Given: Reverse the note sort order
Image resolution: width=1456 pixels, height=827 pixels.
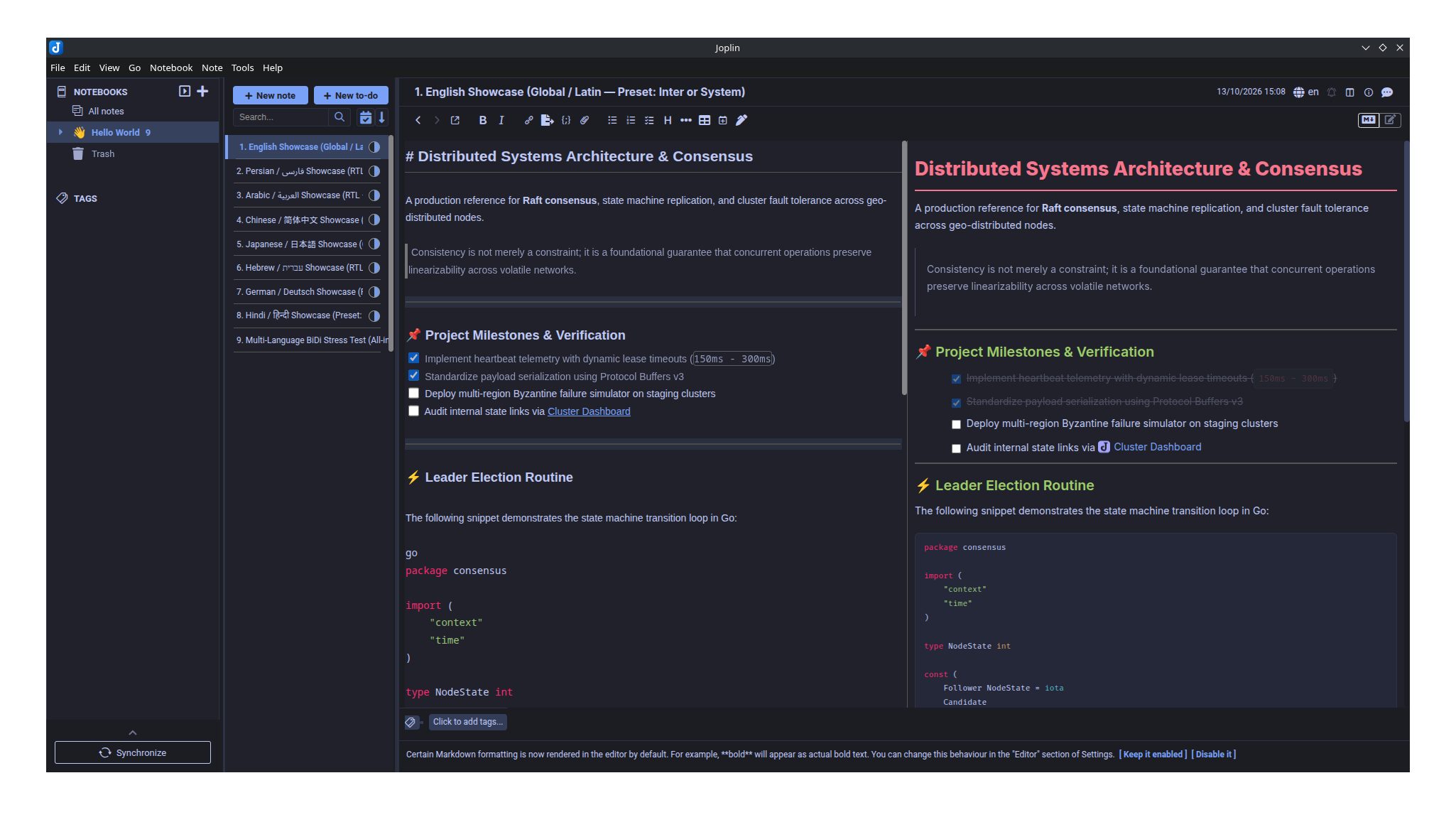Looking at the screenshot, I should pyautogui.click(x=382, y=117).
